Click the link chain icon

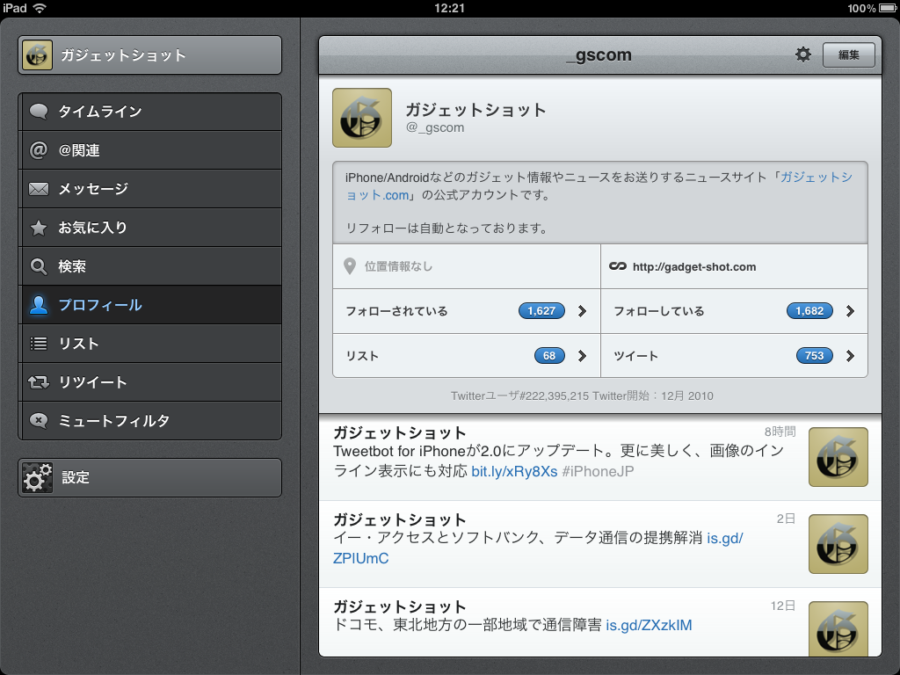[618, 266]
